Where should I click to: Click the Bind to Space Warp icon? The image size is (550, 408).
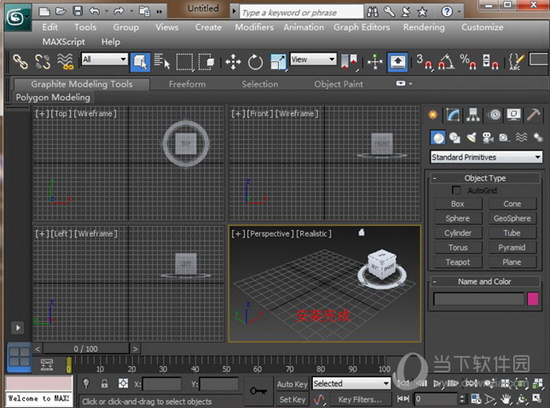tap(66, 62)
